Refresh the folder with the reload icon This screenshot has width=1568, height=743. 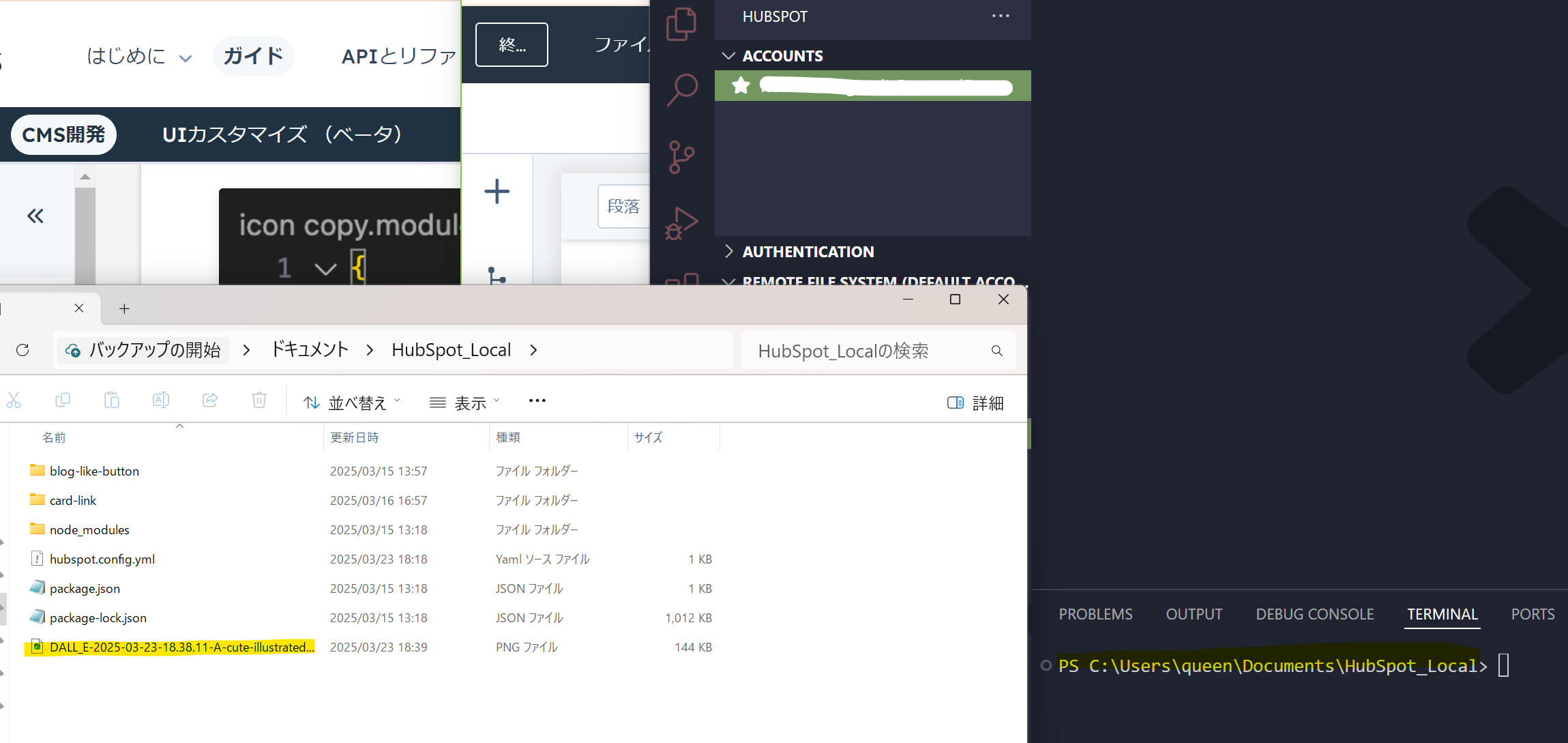(23, 350)
